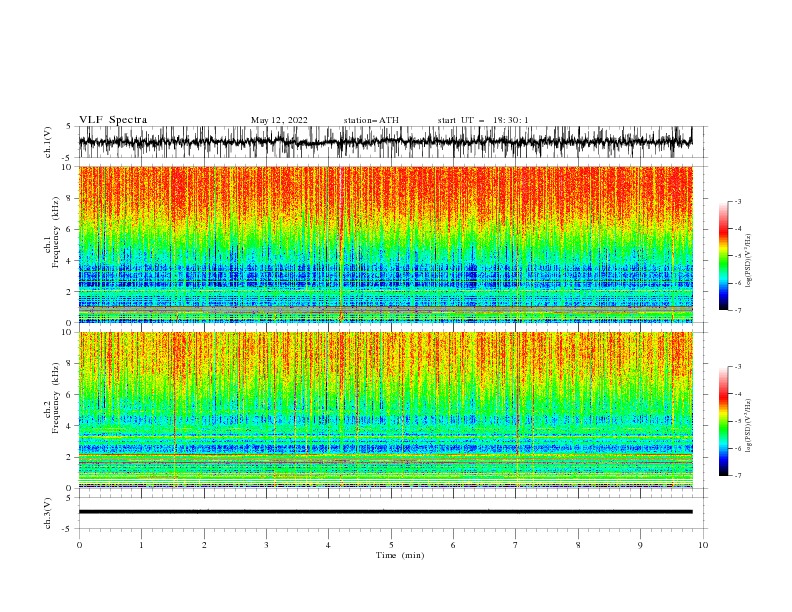Click ch.2 "Frequency (kHz)" y-axis label

click(x=56, y=397)
